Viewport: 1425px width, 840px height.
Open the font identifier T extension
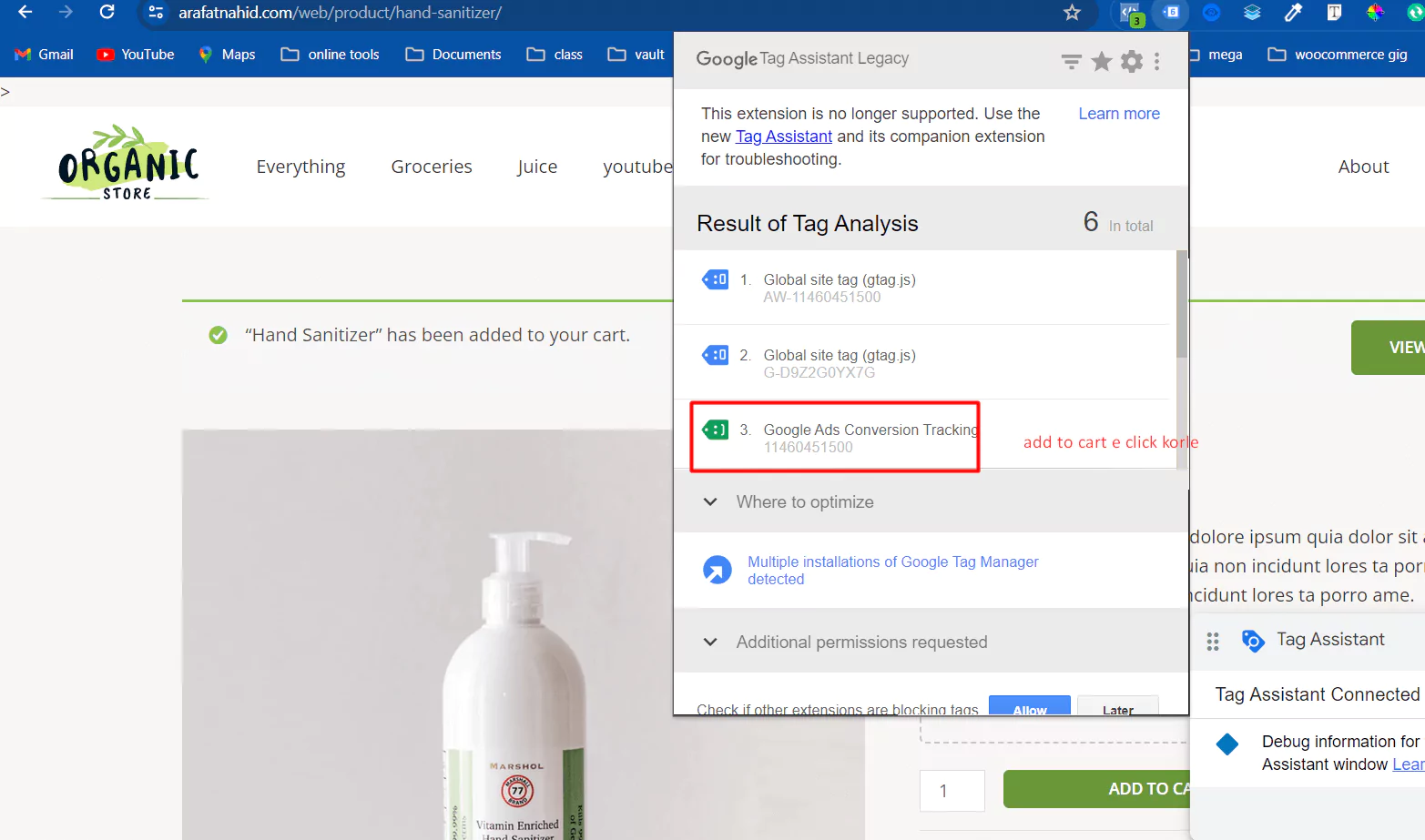click(1334, 13)
